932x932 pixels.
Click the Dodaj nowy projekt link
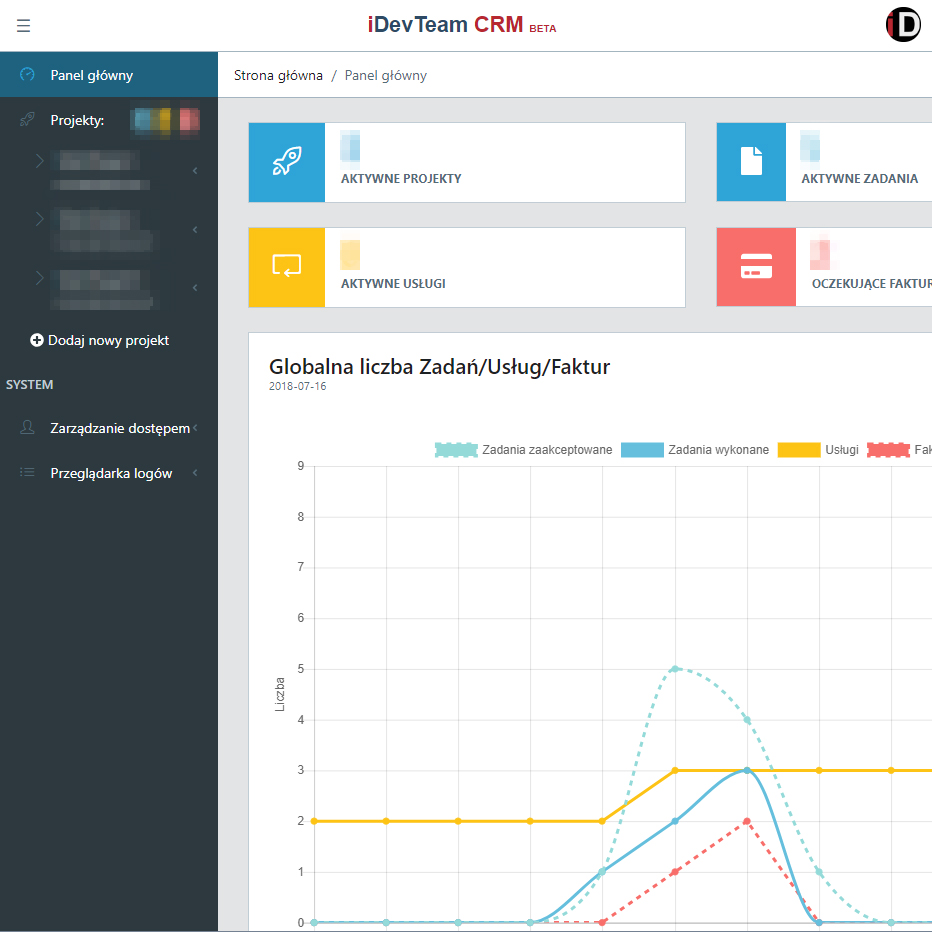coord(108,341)
